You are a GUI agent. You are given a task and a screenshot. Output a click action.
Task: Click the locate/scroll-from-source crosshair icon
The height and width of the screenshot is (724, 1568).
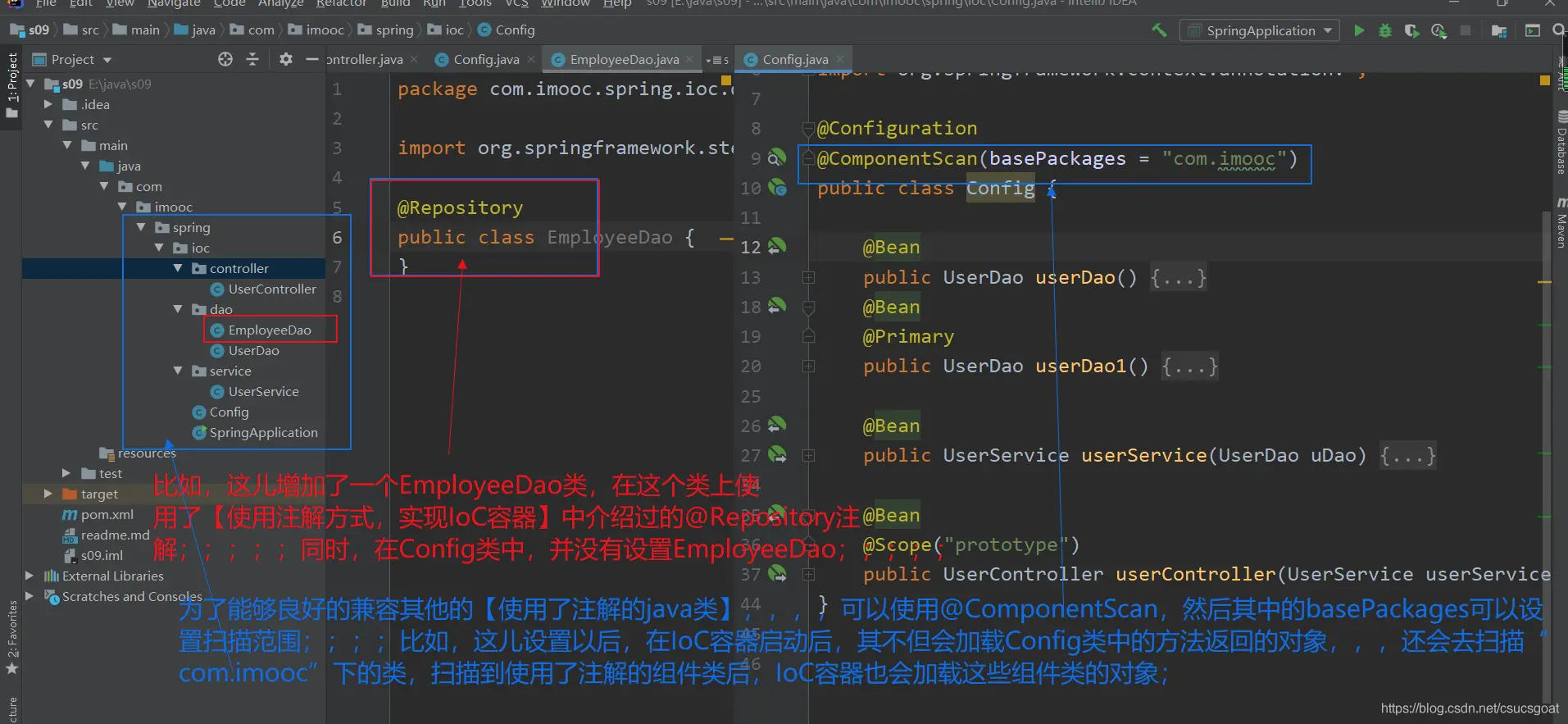point(225,59)
